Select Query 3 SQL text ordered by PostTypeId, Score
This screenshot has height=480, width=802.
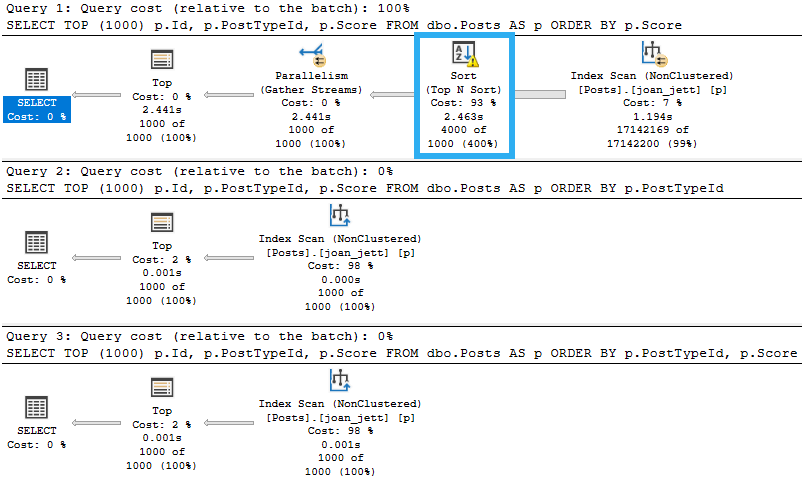click(x=402, y=353)
